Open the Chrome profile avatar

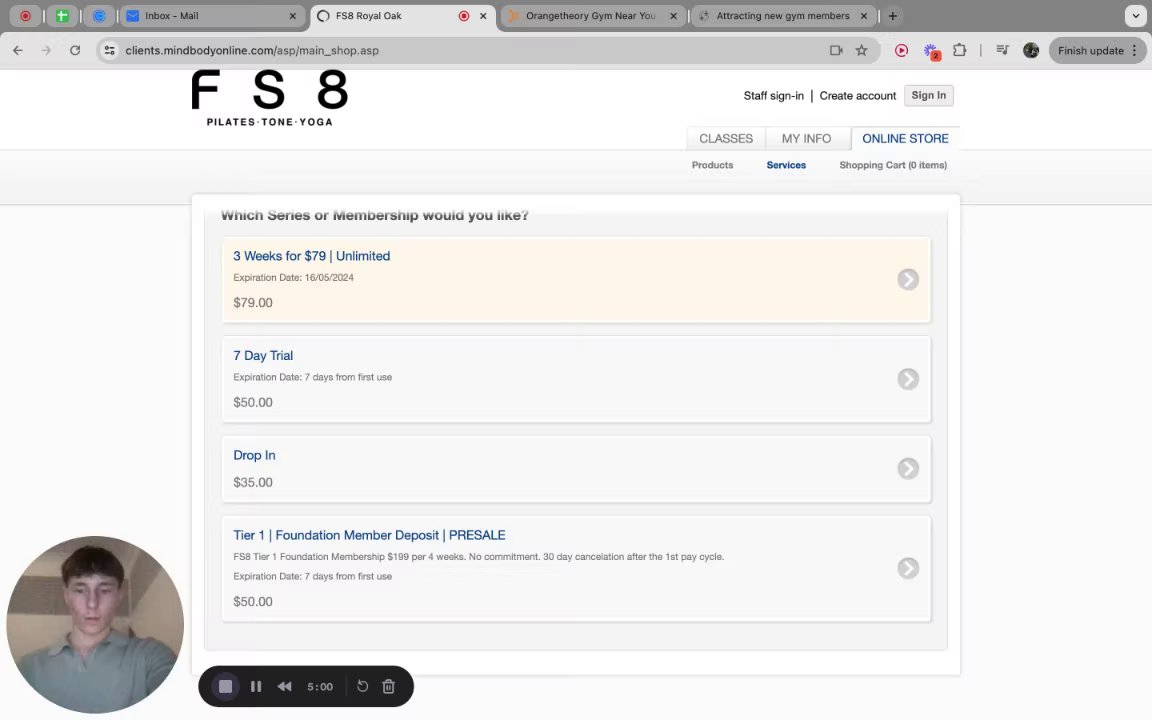pos(1031,51)
